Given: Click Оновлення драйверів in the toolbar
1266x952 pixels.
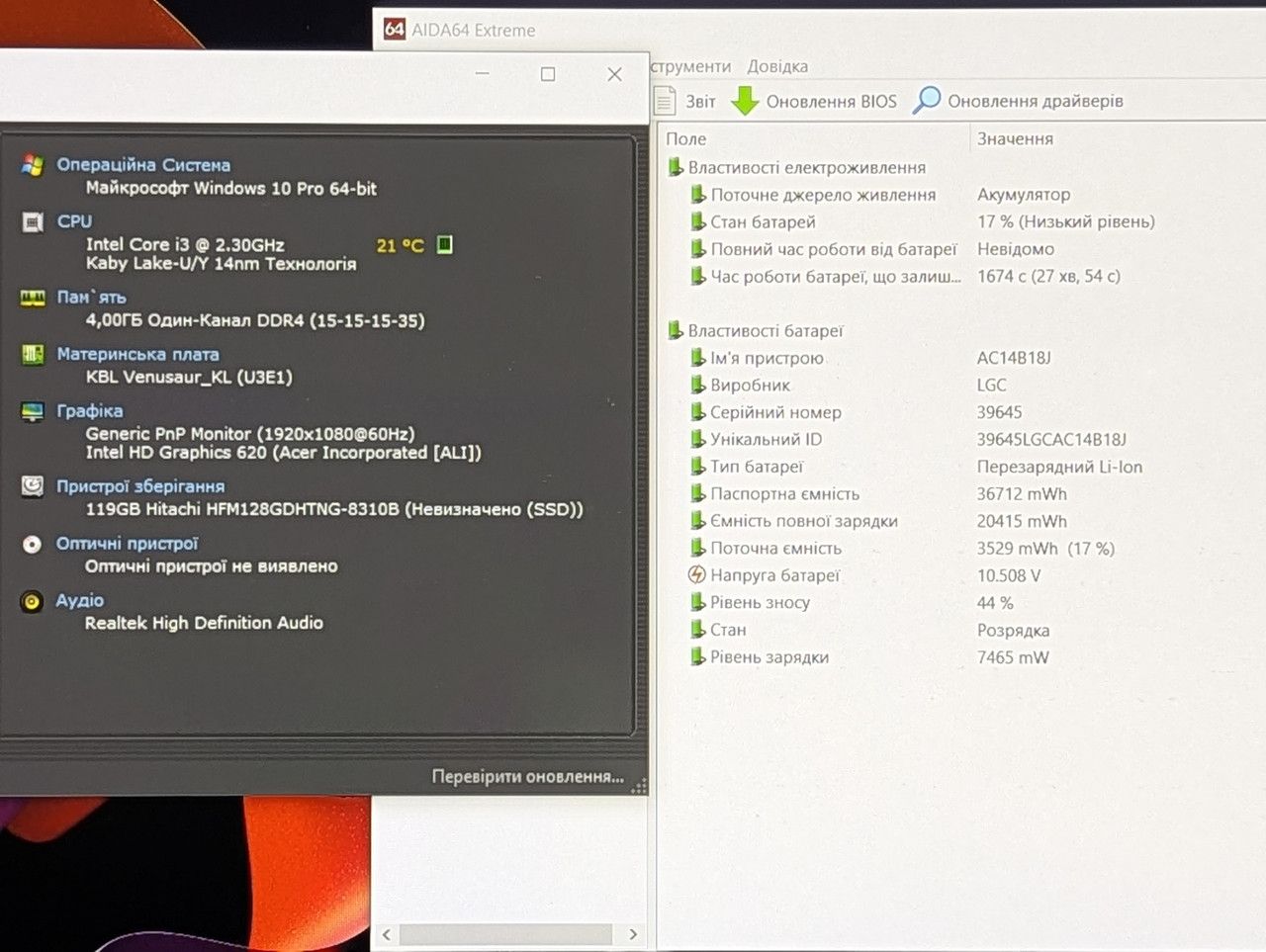Looking at the screenshot, I should coord(1036,101).
